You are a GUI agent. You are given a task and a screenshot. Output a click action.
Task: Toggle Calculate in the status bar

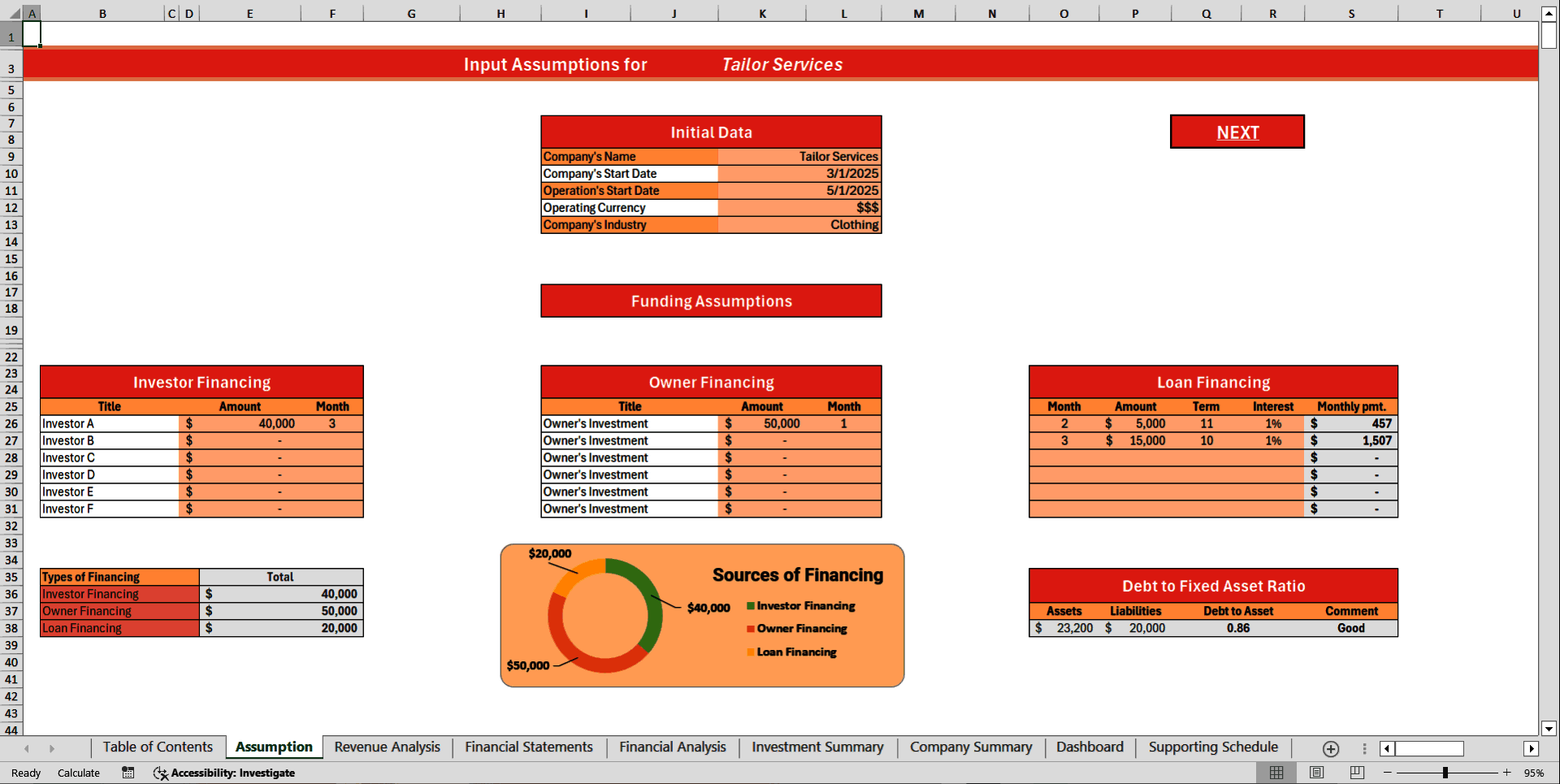coord(79,773)
